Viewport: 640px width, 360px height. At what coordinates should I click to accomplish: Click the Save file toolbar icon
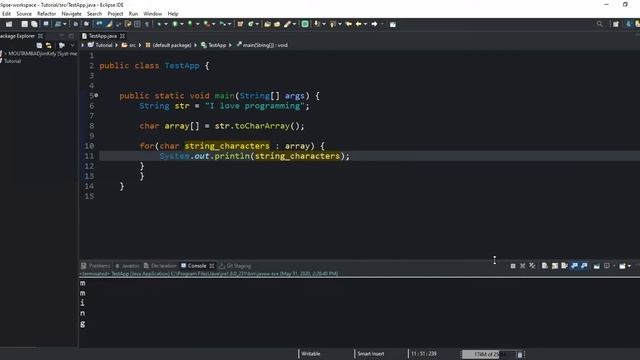[24, 24]
